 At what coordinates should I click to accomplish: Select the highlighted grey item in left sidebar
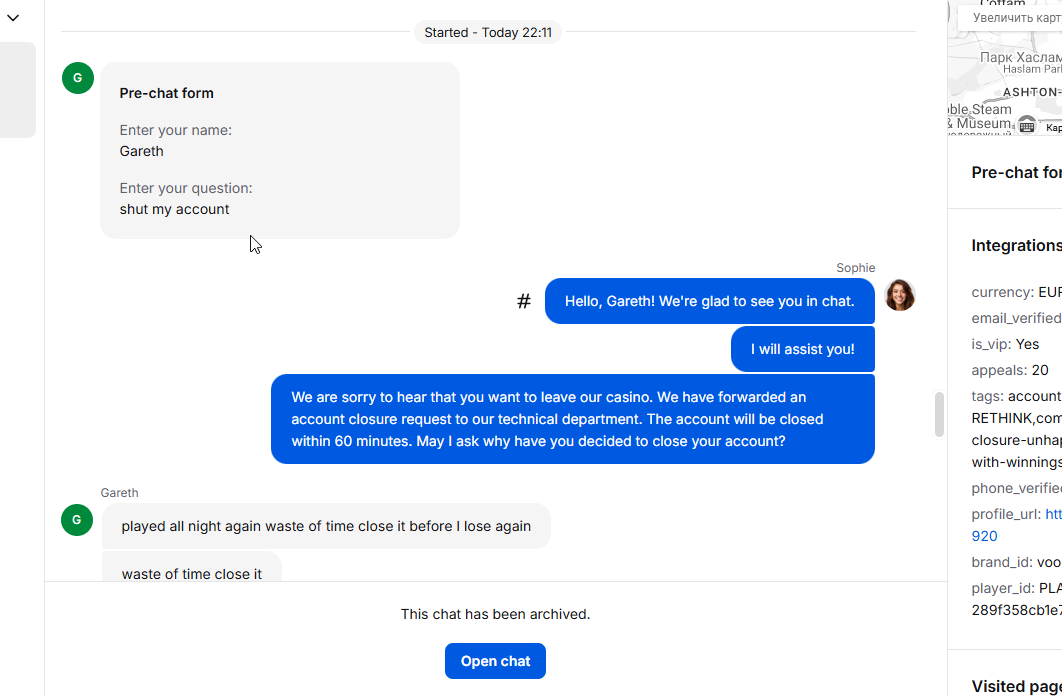coord(18,90)
